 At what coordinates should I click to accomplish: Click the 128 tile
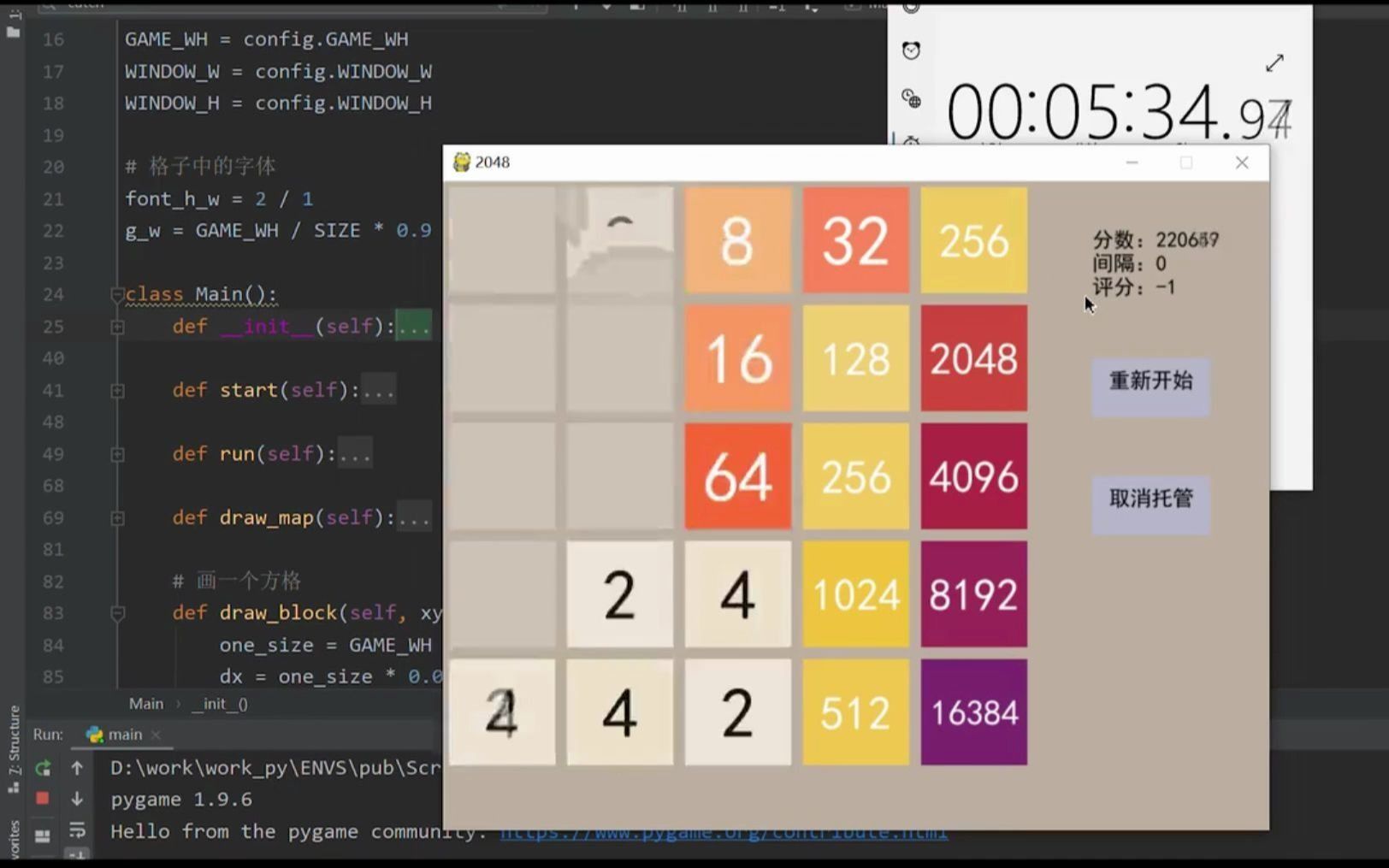(x=856, y=358)
